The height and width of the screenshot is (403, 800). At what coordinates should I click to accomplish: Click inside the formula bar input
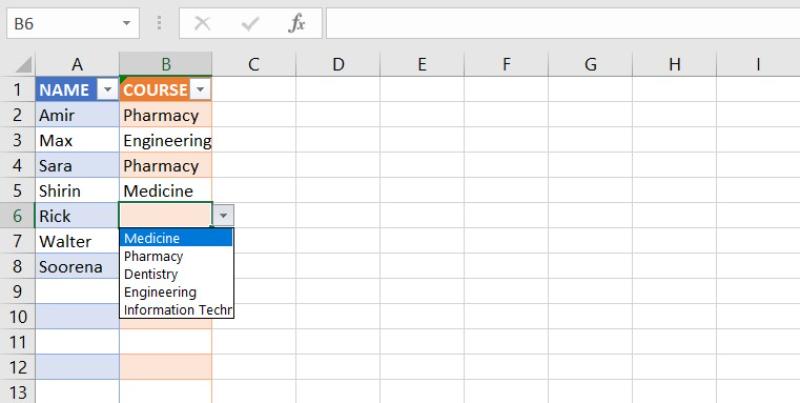pos(560,23)
